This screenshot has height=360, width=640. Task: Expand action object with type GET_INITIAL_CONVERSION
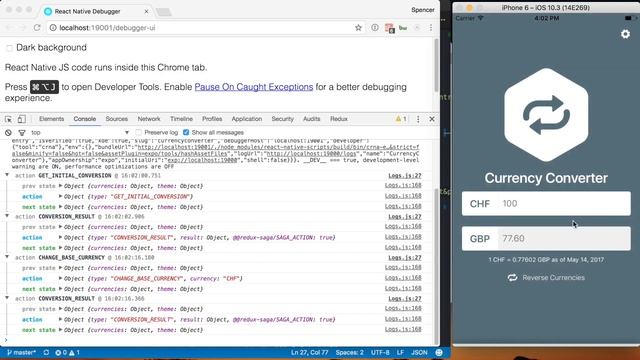click(60, 196)
